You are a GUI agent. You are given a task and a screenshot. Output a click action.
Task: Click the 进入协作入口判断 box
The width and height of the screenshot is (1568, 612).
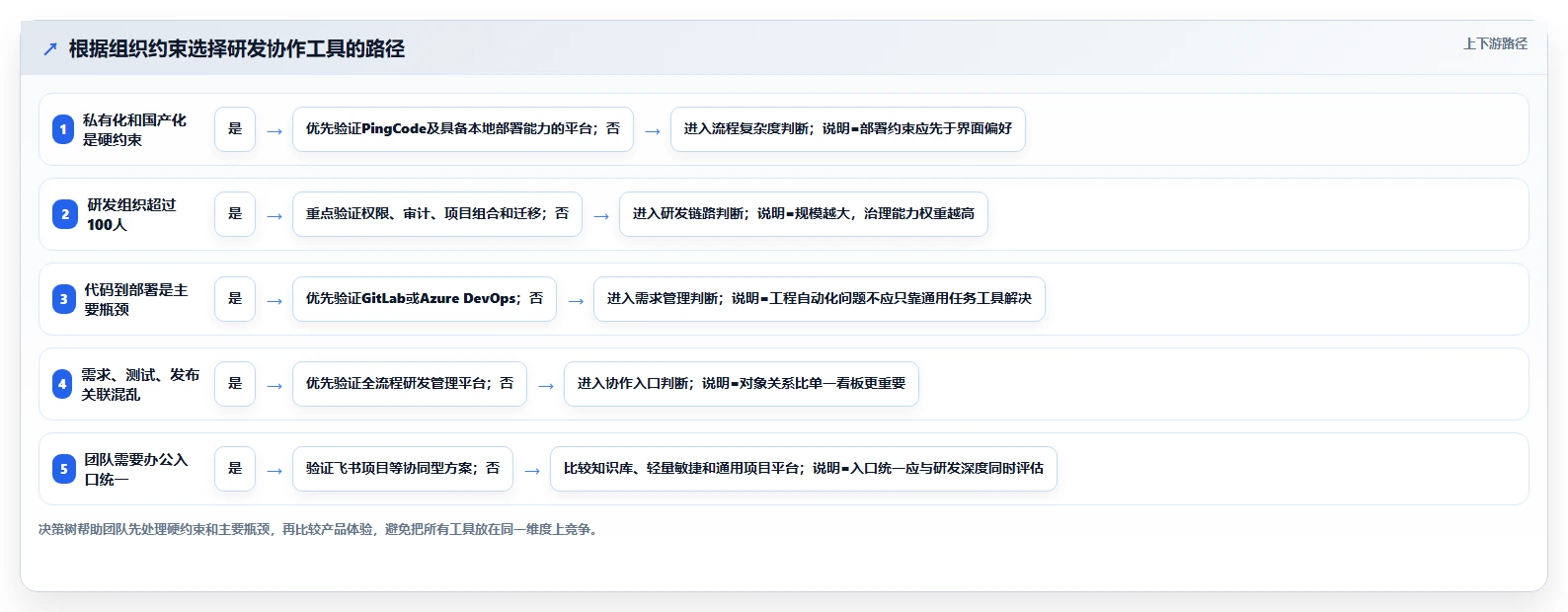(742, 384)
